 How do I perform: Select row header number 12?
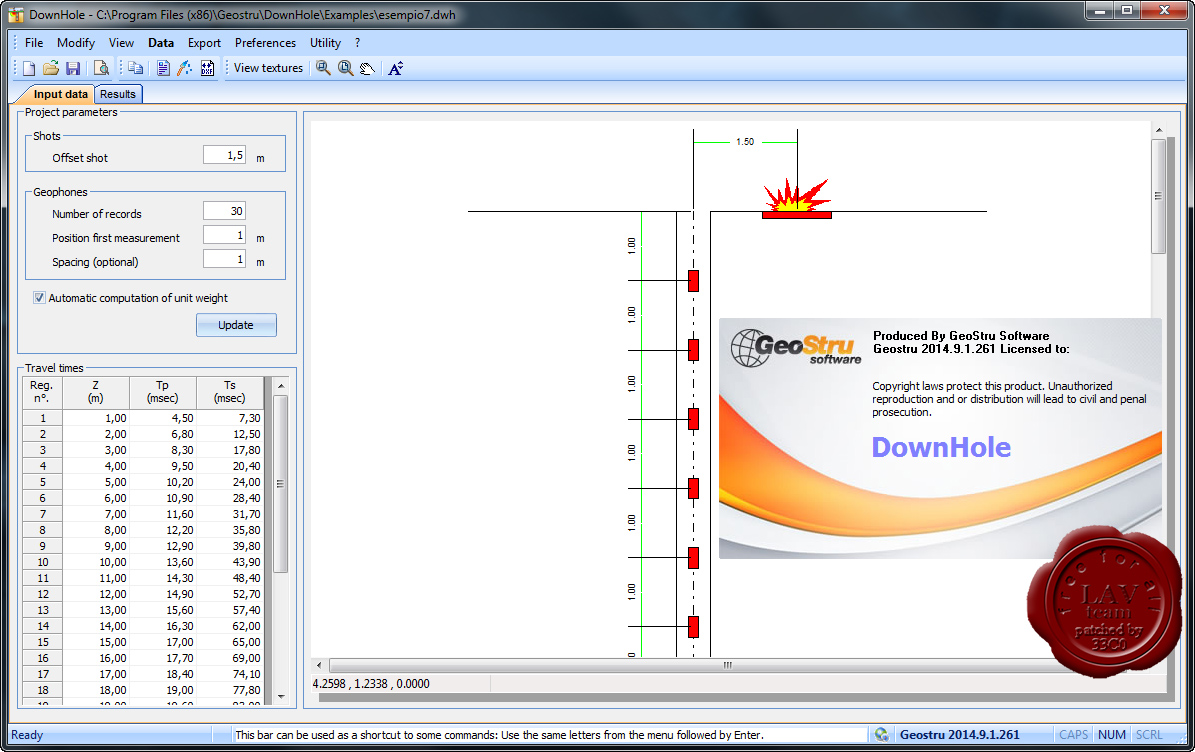43,594
